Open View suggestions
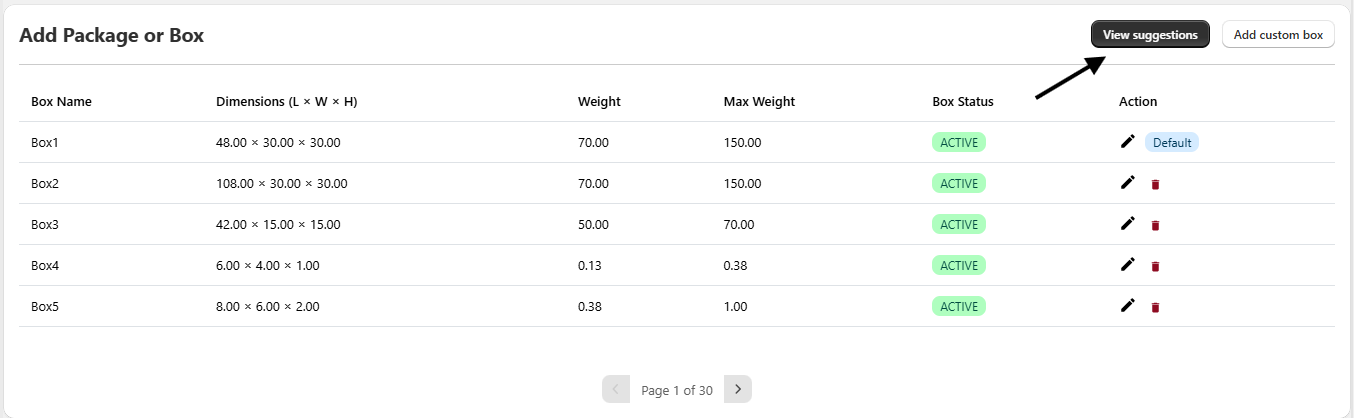This screenshot has width=1354, height=418. tap(1150, 35)
